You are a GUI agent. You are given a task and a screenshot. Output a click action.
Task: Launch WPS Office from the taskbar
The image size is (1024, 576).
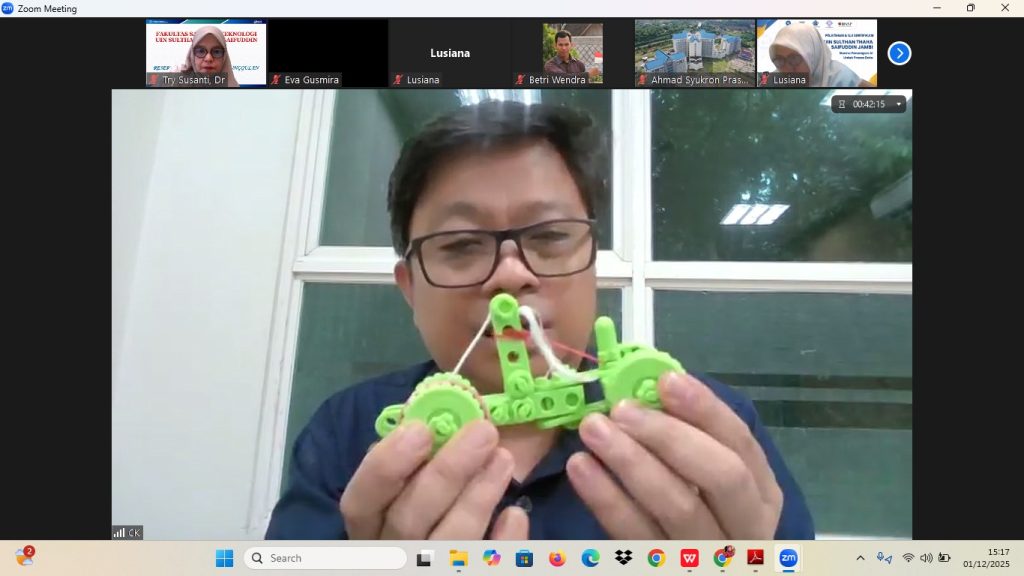click(x=689, y=558)
